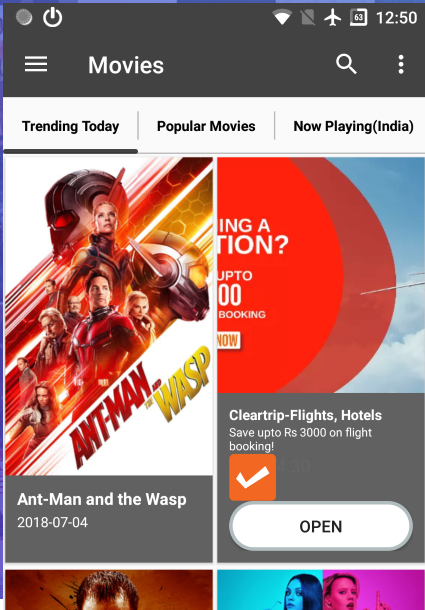
Task: Tap the Cleartrip red ad banner image
Action: [x=321, y=275]
